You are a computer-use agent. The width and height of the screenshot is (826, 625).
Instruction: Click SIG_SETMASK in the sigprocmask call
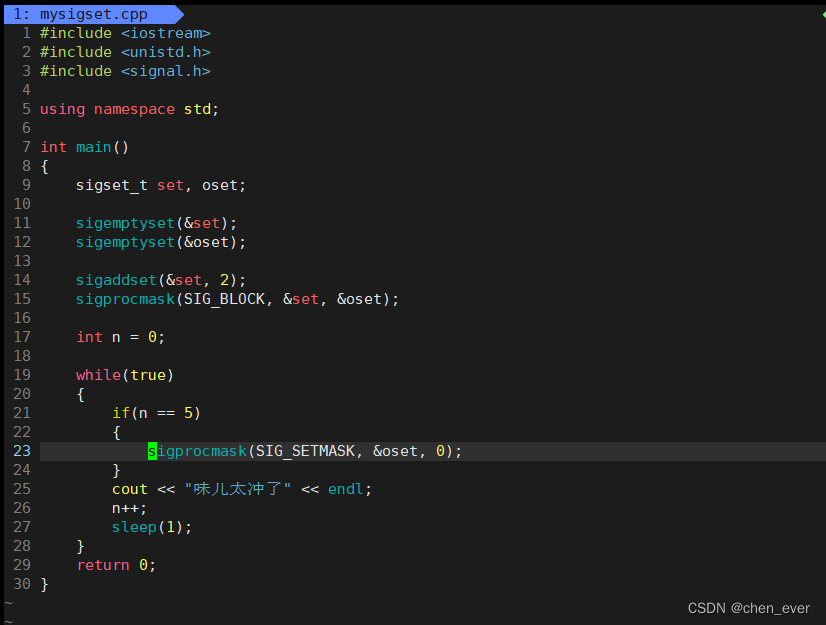tap(306, 451)
